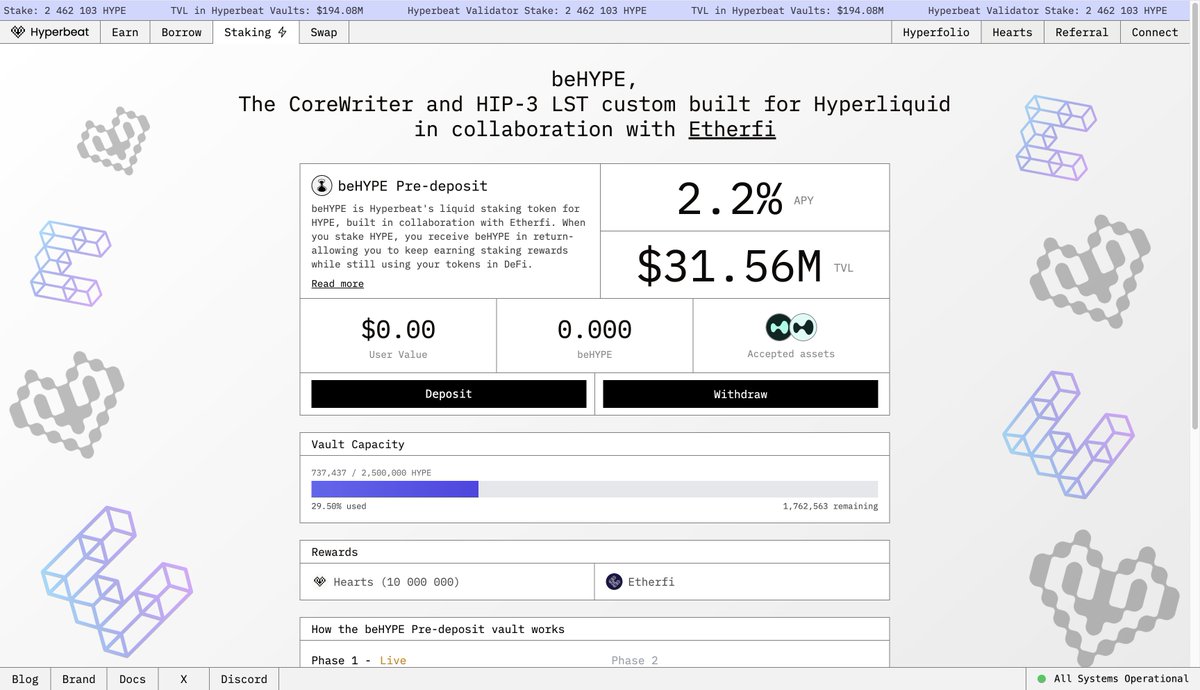This screenshot has width=1200, height=690.
Task: Follow the Etherfi link in heading
Action: coord(732,129)
